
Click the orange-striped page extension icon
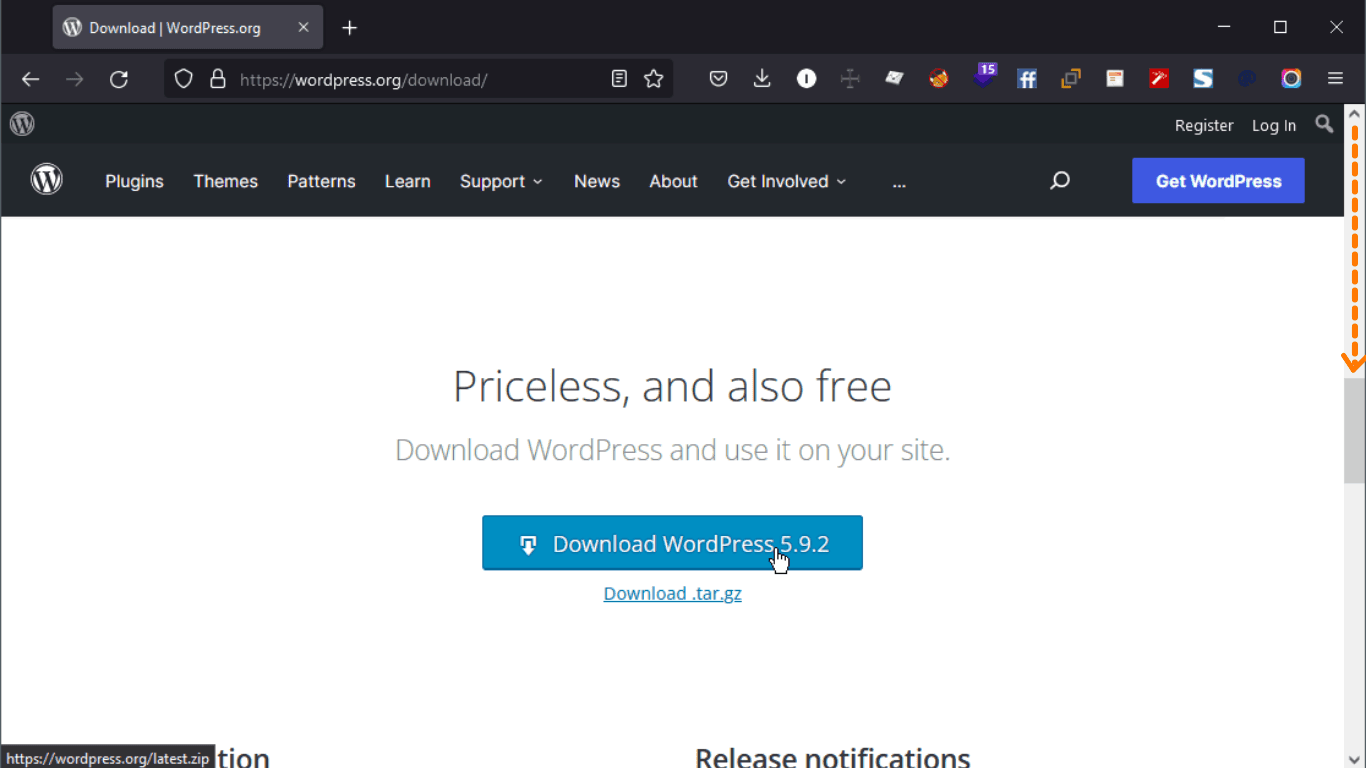pos(1115,79)
